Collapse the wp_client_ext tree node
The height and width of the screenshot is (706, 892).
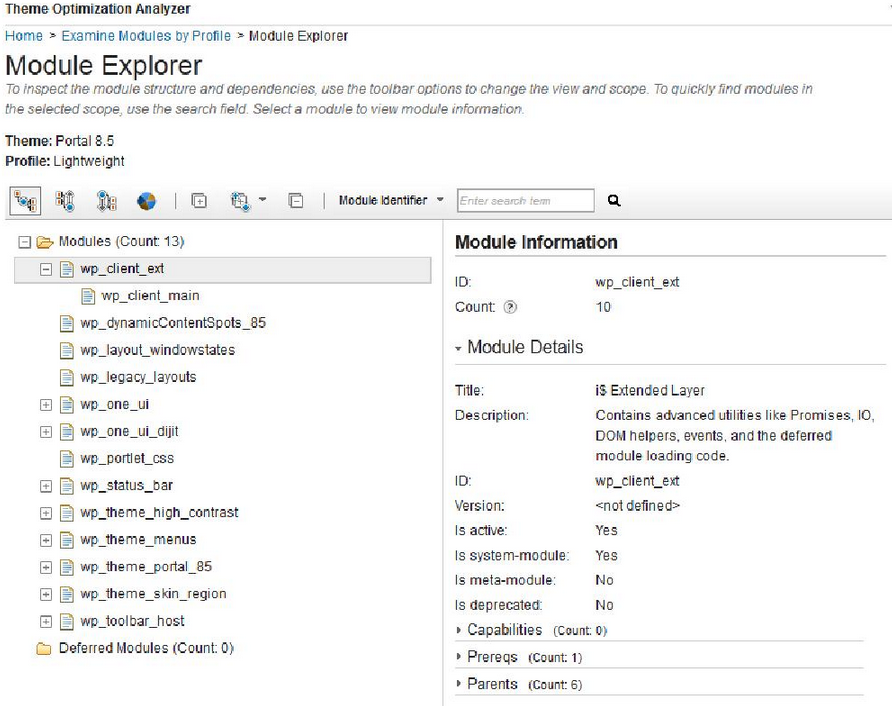(x=46, y=269)
